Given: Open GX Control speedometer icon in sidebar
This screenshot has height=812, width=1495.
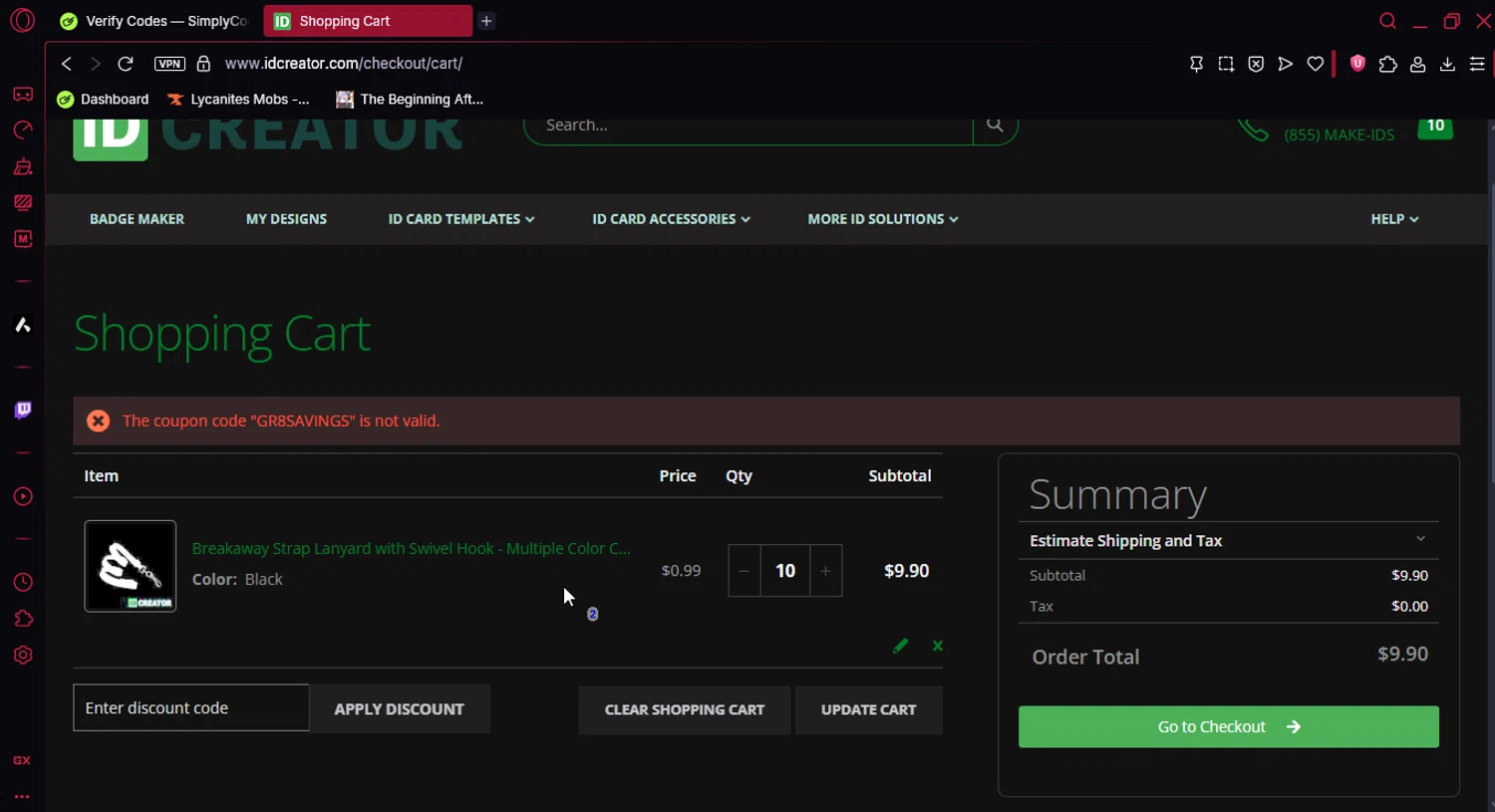Looking at the screenshot, I should point(23,131).
